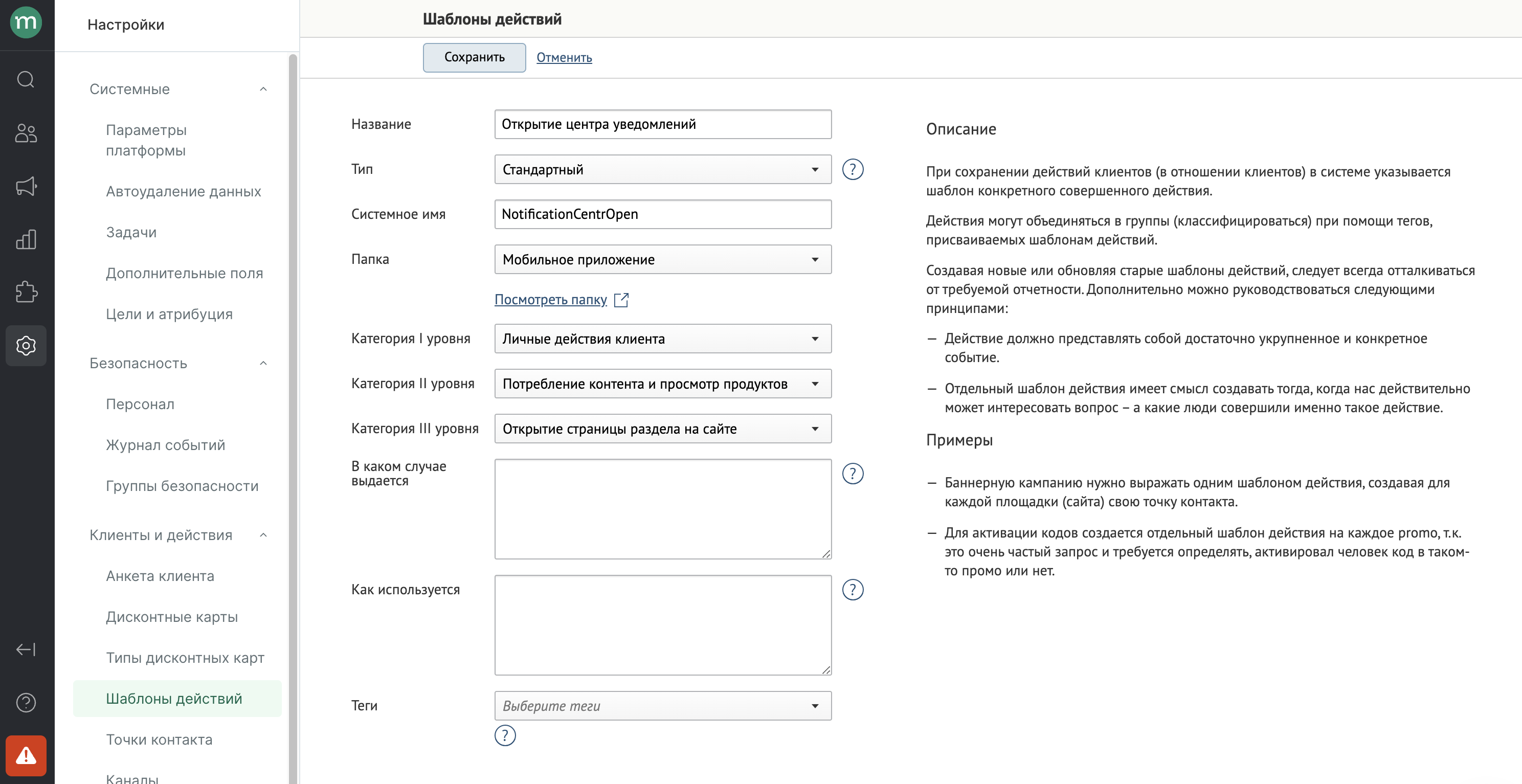Open the Теги select dropdown
This screenshot has height=784, width=1522.
pyautogui.click(x=663, y=705)
